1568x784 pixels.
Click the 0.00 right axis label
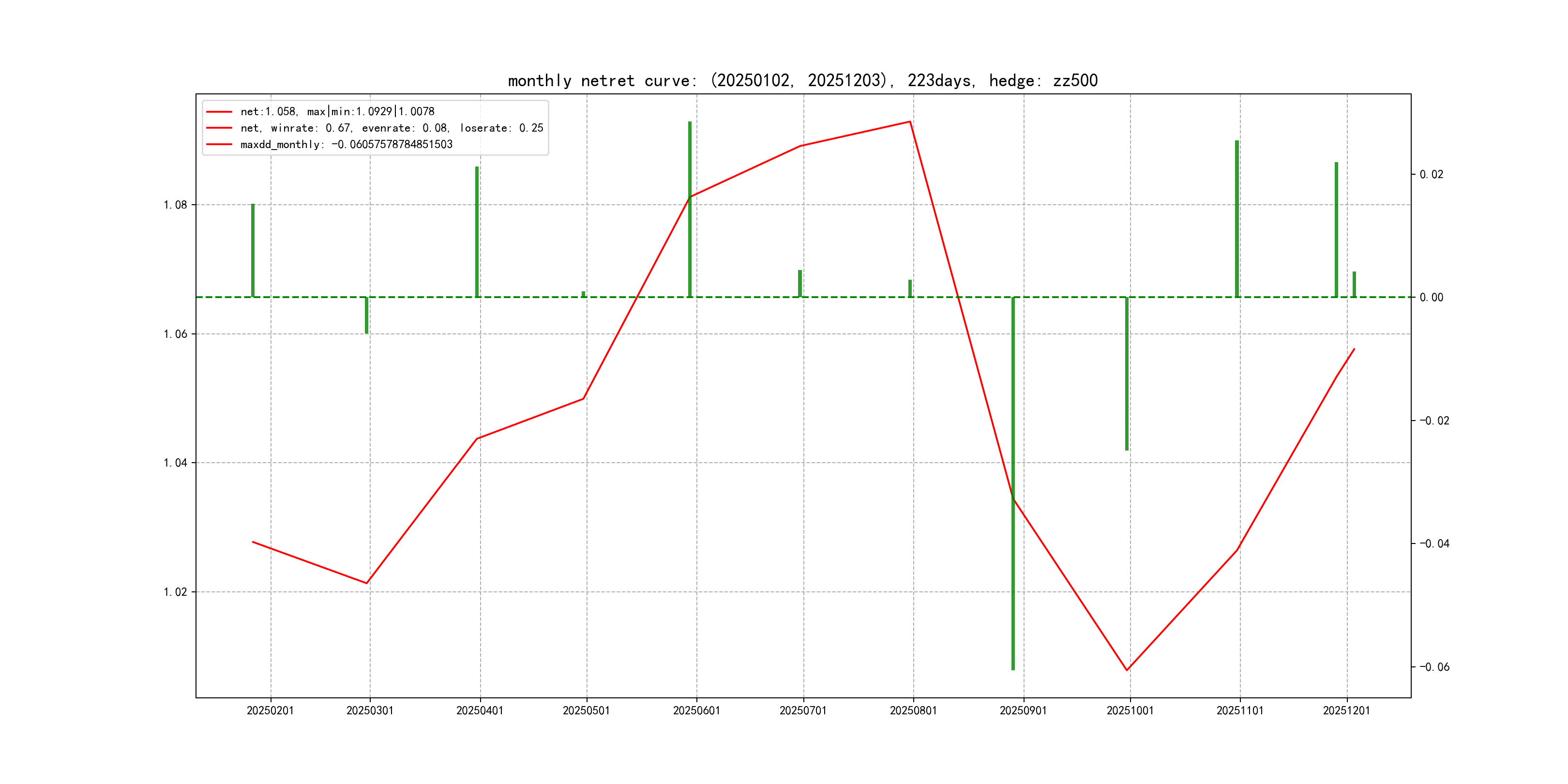tap(1431, 297)
